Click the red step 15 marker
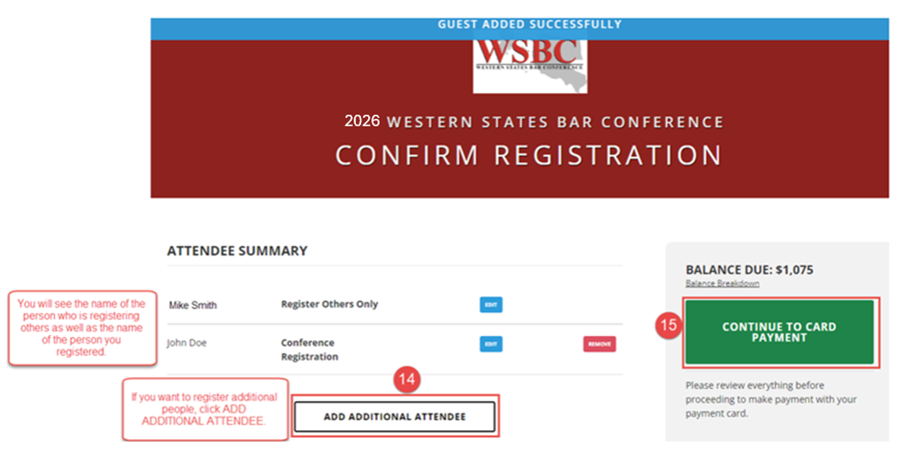This screenshot has width=900, height=456. (x=669, y=326)
